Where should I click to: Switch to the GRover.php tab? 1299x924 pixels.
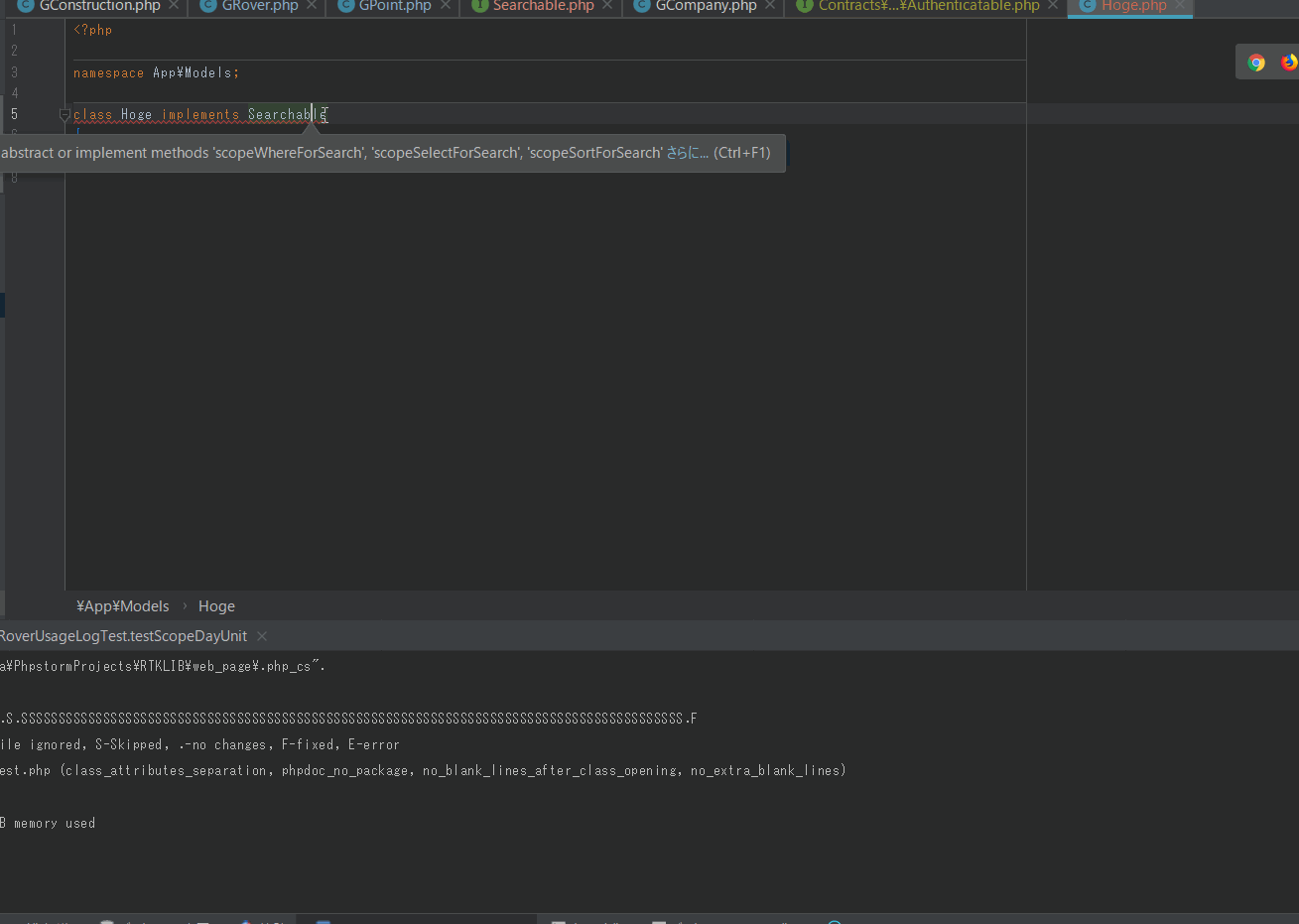260,6
